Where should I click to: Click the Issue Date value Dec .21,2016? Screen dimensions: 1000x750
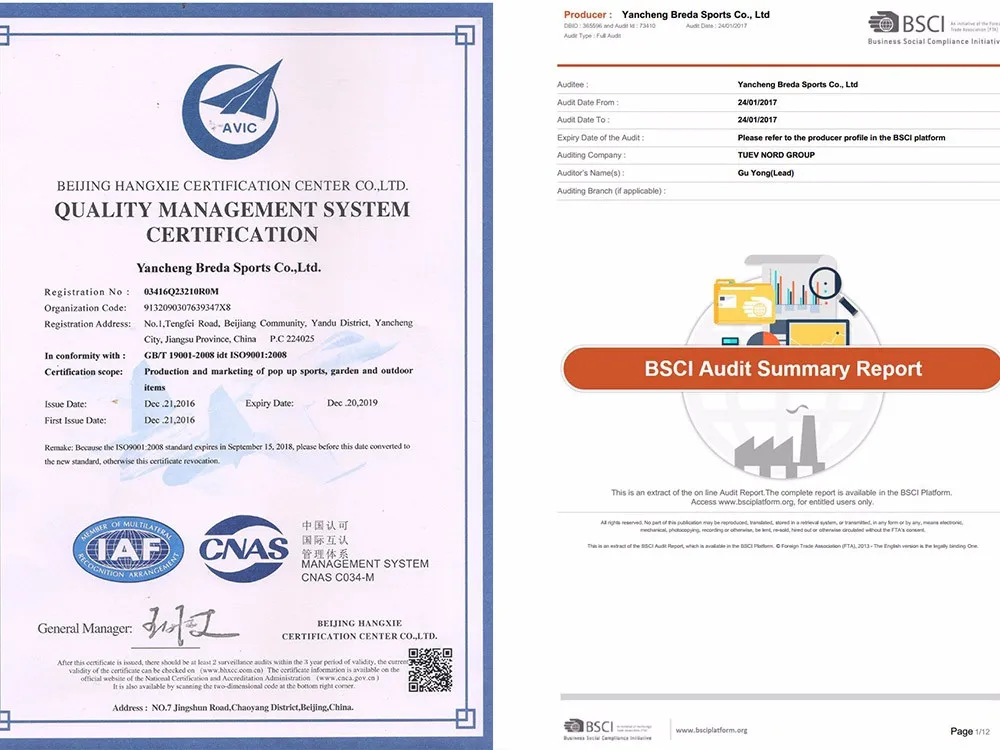coord(170,404)
